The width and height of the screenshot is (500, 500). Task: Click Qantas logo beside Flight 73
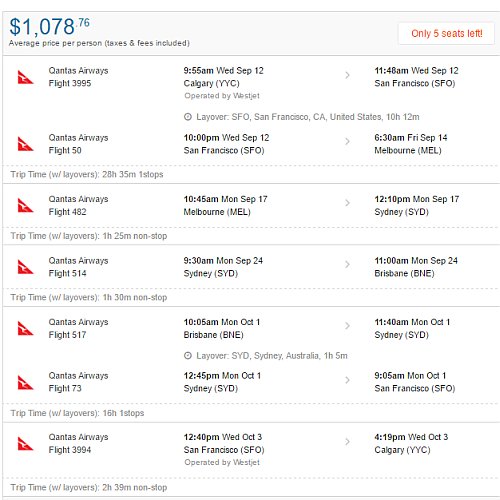(25, 382)
